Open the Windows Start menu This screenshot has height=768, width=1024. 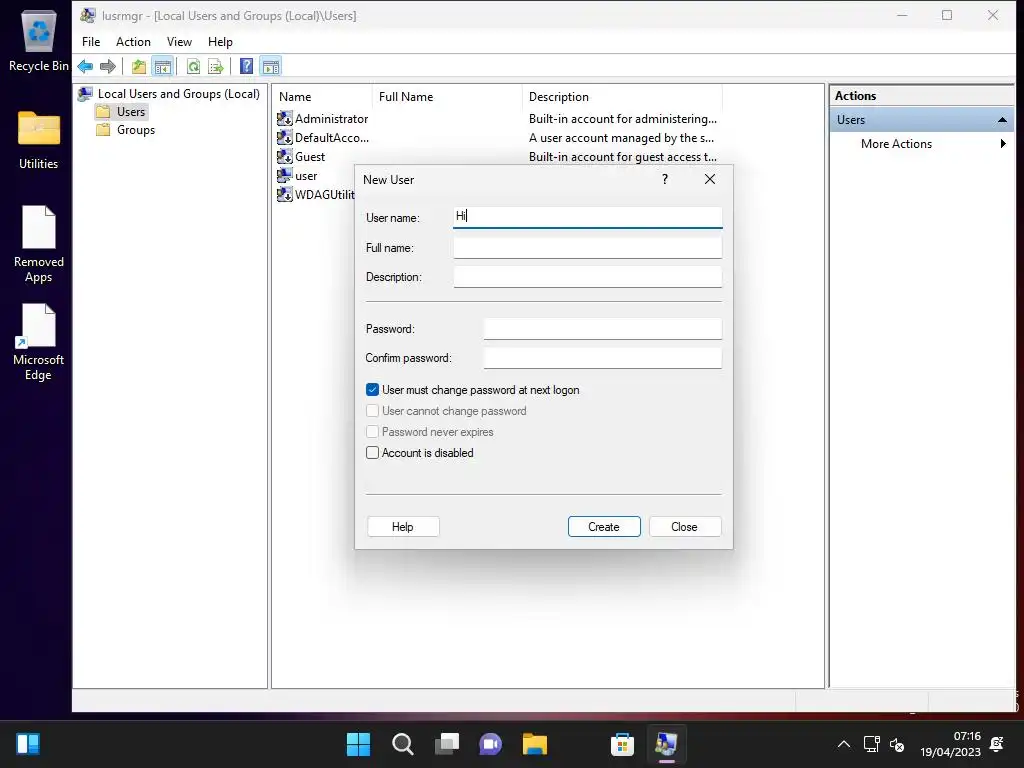(x=358, y=744)
